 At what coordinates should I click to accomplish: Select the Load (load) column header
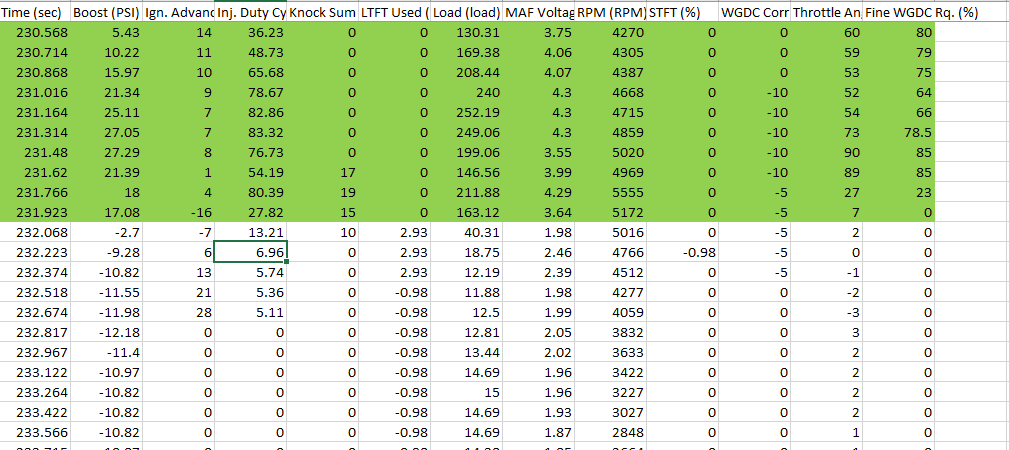(x=466, y=13)
